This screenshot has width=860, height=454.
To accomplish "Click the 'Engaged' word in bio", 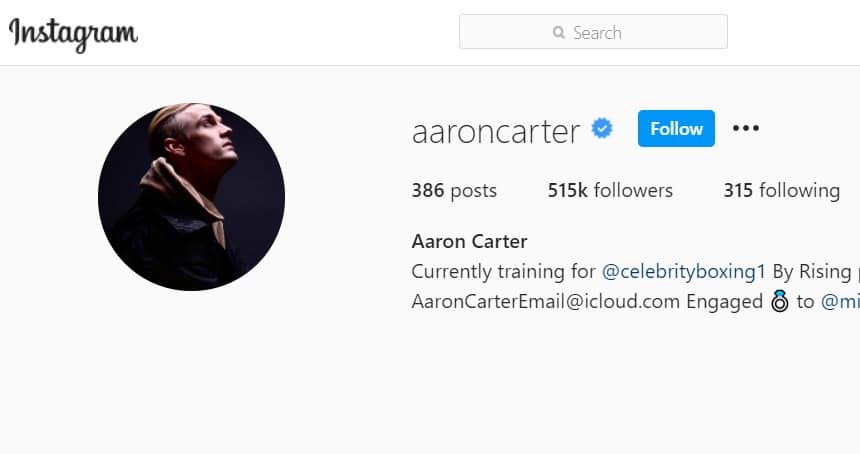I will coord(725,302).
